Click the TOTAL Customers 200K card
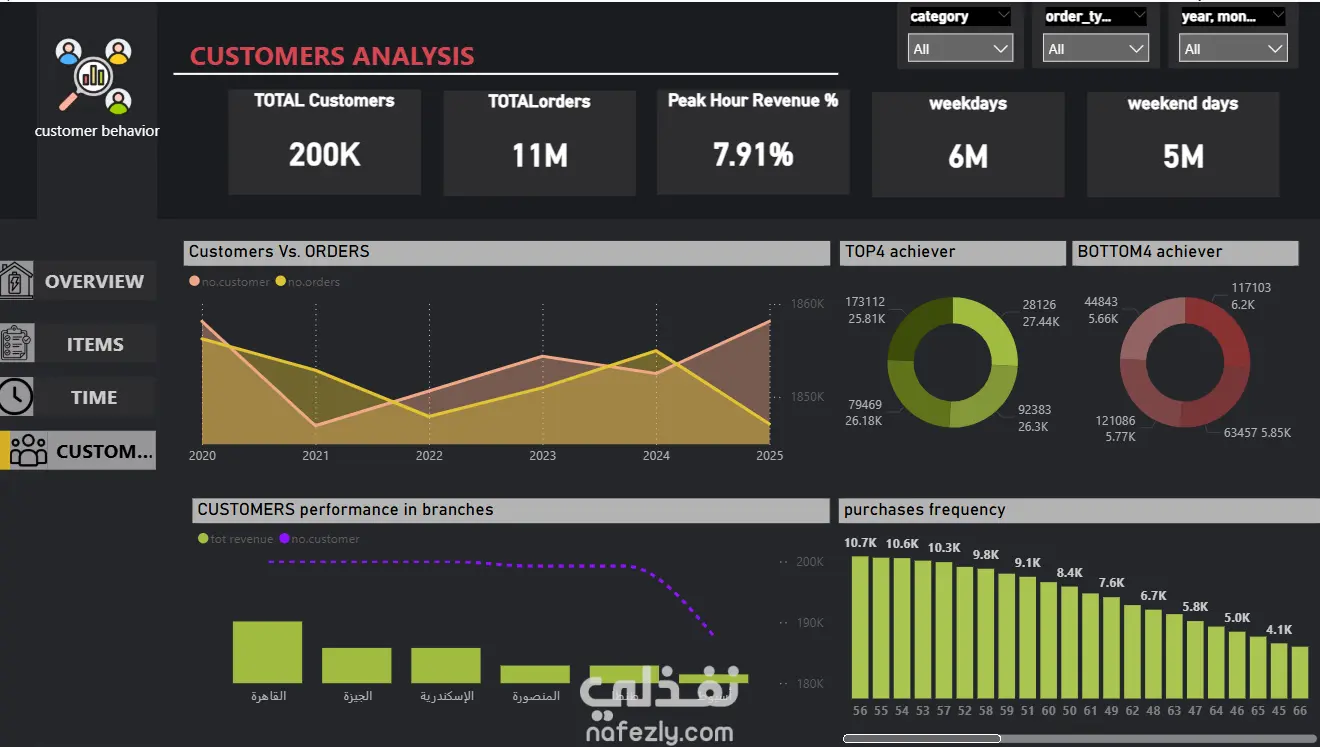This screenshot has height=747, width=1320. click(324, 142)
